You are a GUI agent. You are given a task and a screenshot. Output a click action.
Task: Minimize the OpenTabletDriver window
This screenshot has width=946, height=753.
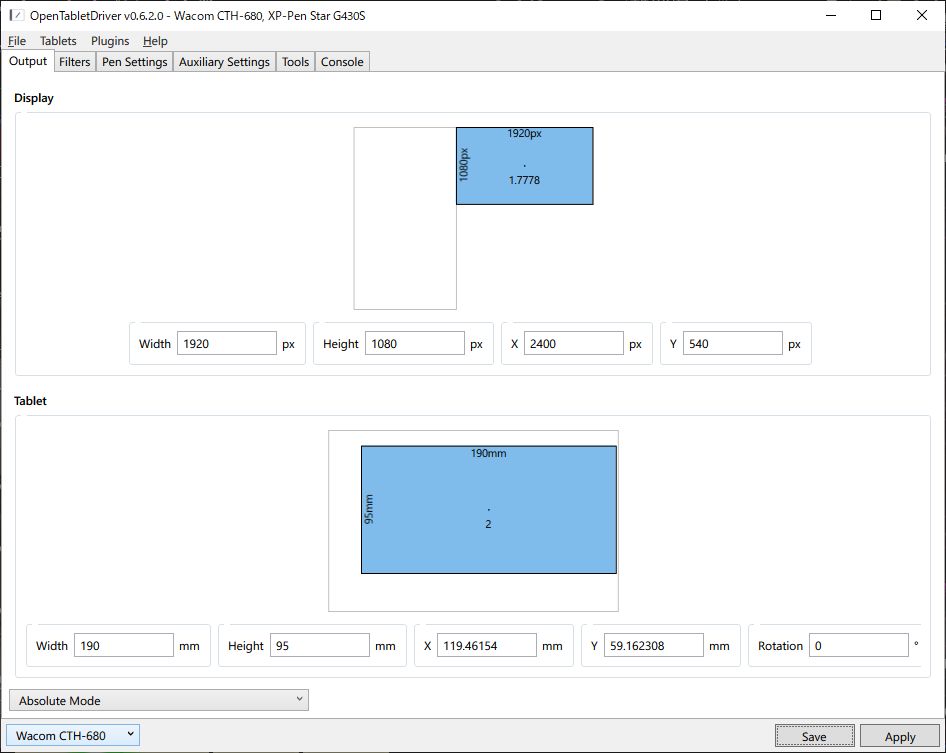click(831, 15)
